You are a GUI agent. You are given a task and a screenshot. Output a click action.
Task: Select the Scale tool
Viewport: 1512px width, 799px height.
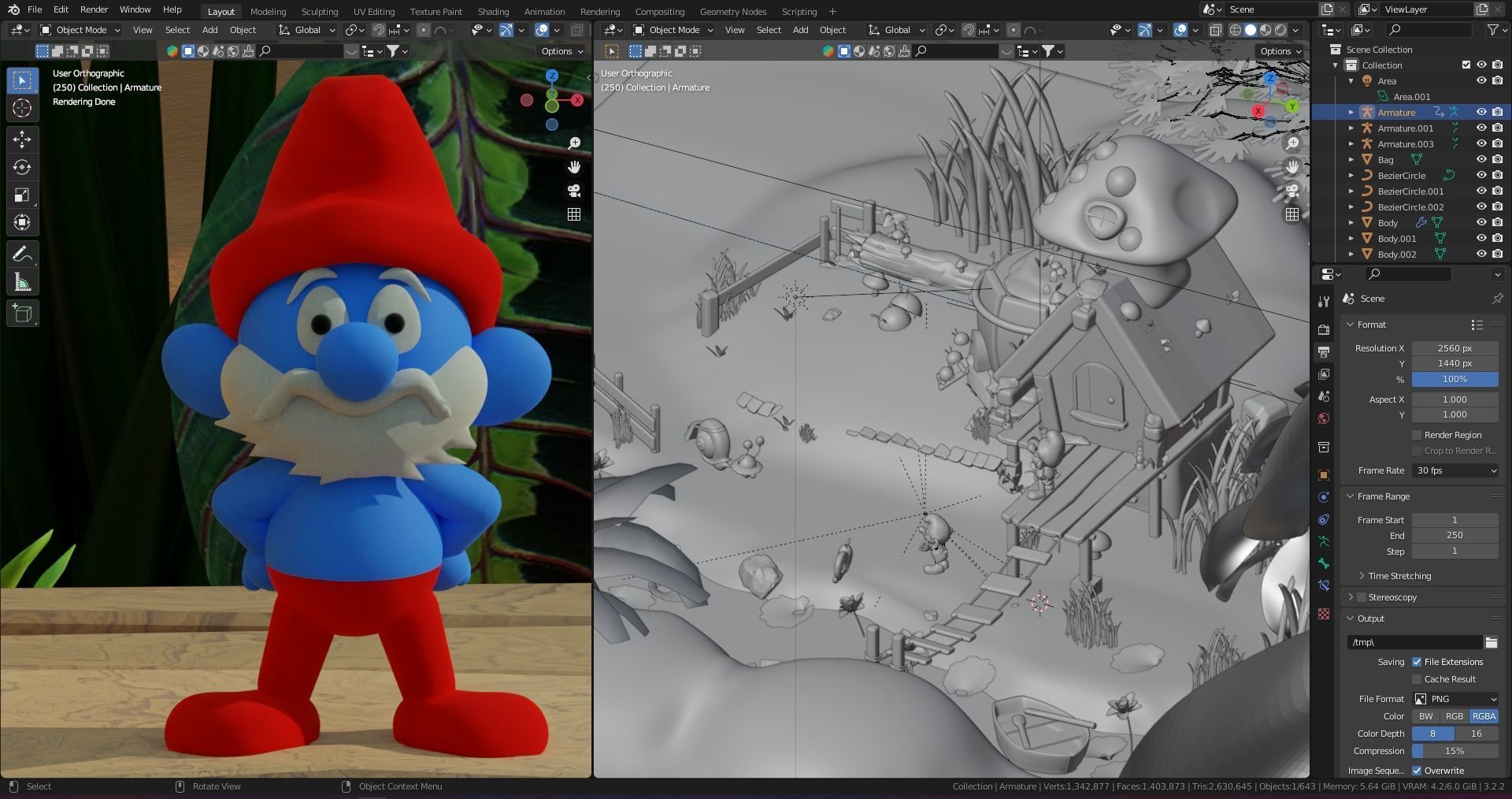[22, 195]
